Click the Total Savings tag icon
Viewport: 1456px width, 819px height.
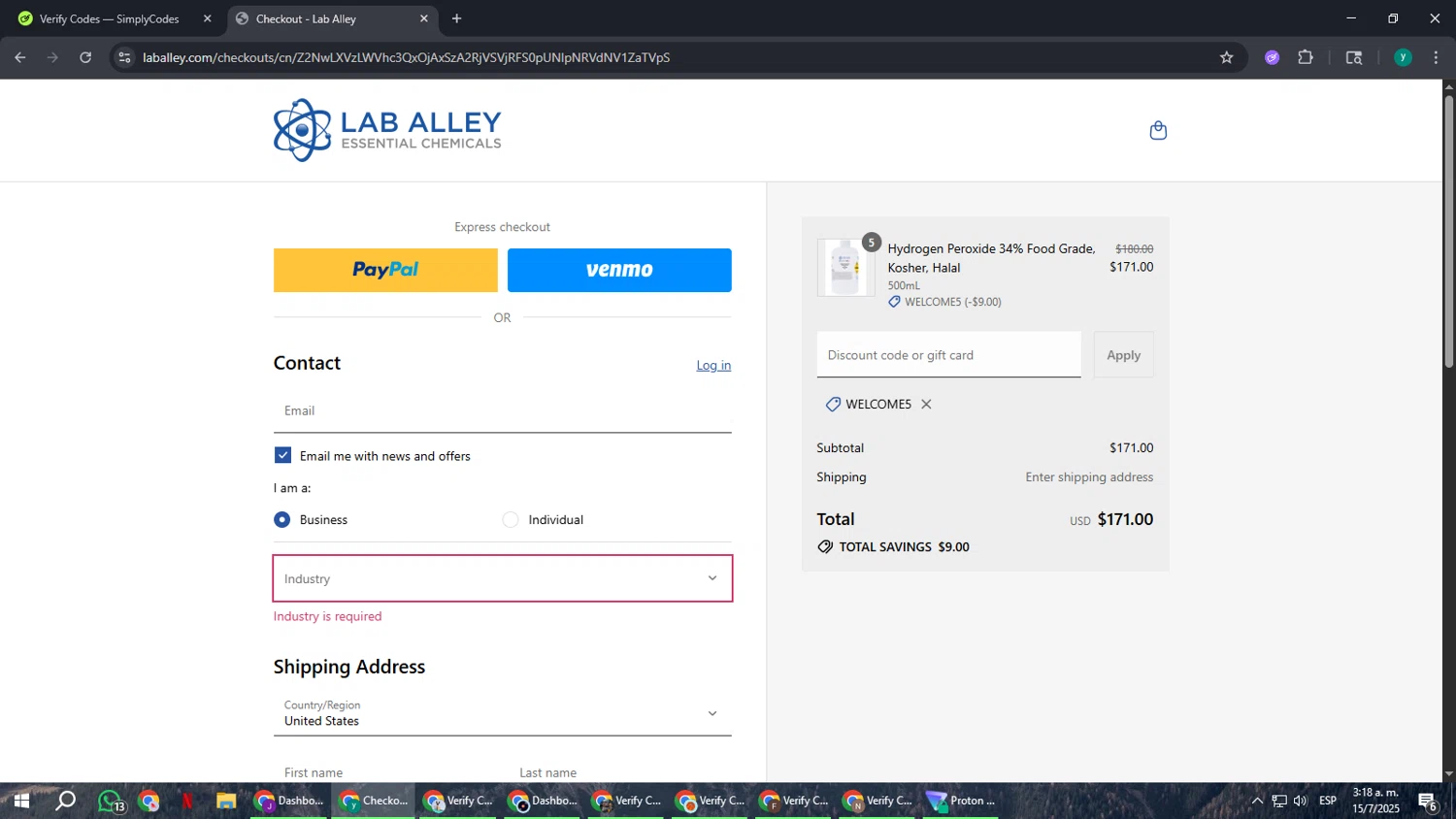[825, 547]
